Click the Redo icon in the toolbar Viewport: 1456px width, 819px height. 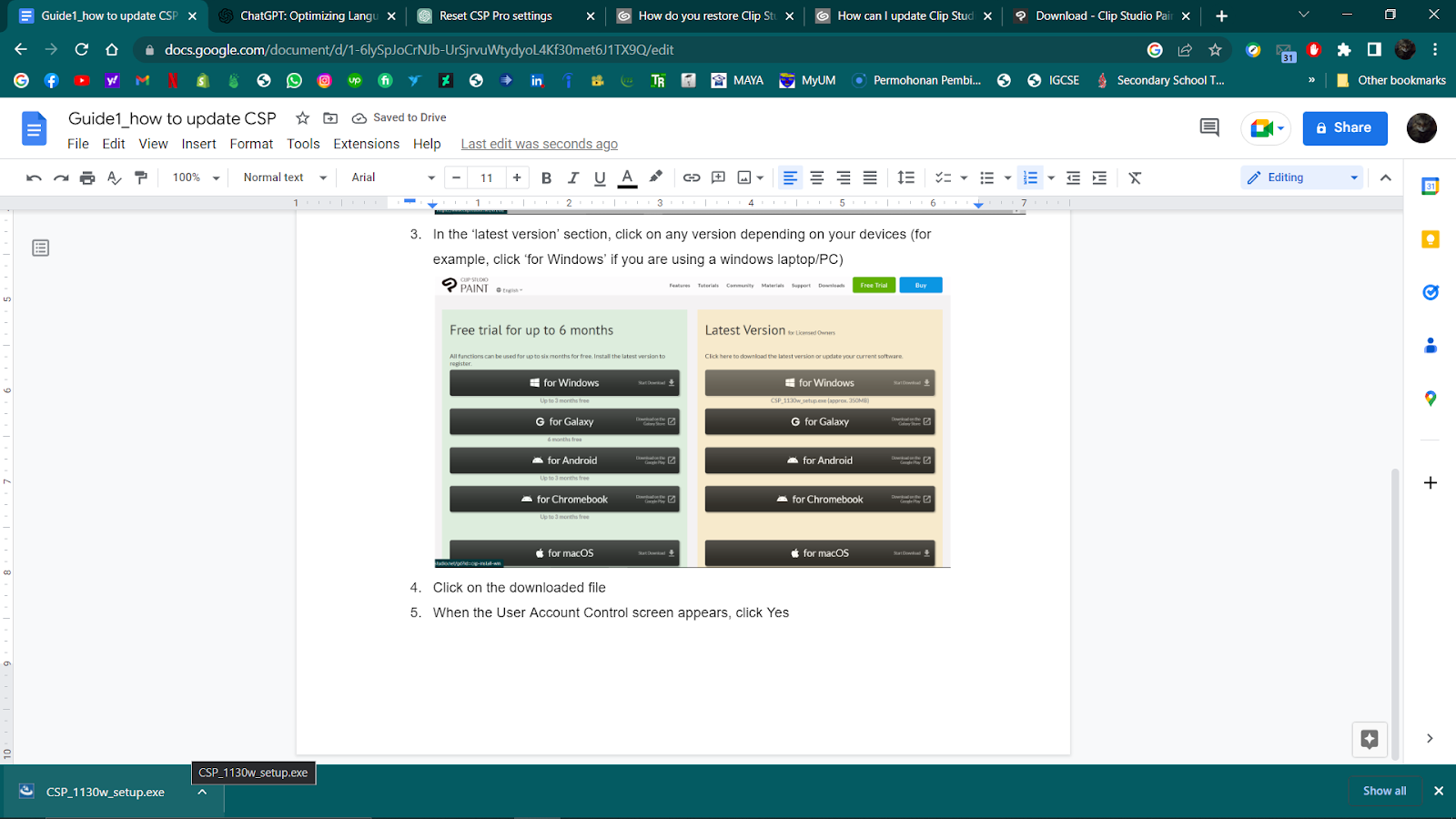[61, 177]
